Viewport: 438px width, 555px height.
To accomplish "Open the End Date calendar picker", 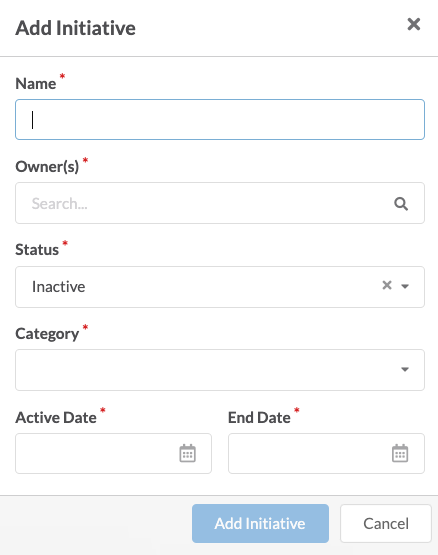I will [x=400, y=453].
